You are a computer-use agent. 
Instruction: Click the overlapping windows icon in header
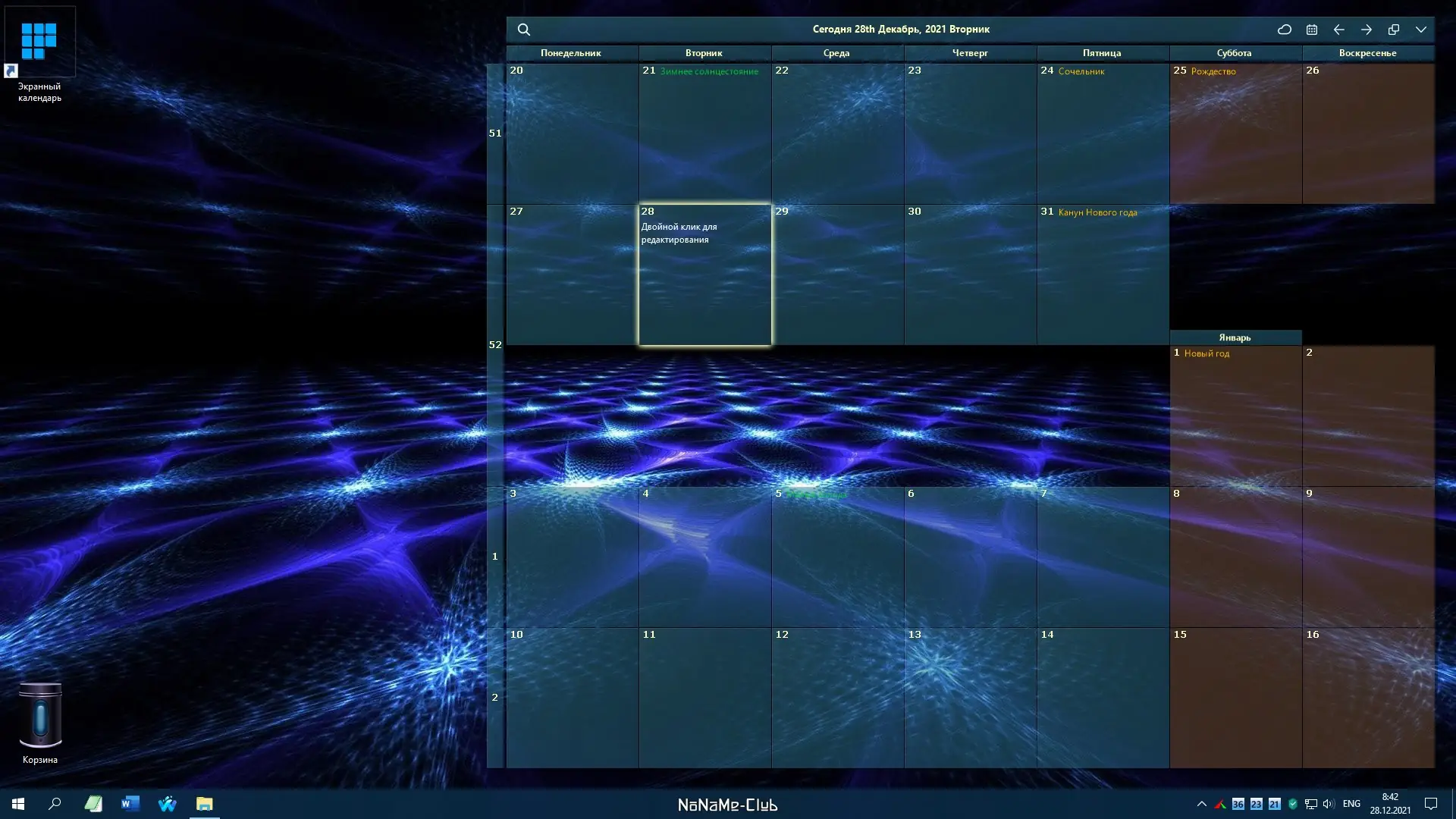click(1393, 30)
